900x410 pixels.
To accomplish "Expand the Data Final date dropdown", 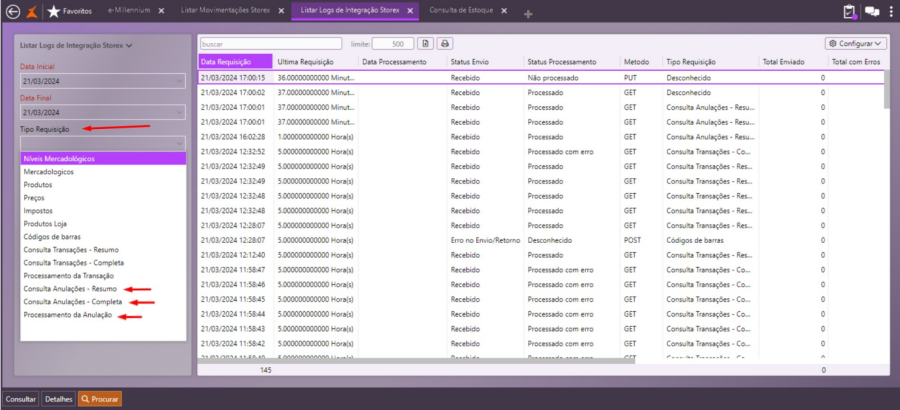I will (179, 112).
